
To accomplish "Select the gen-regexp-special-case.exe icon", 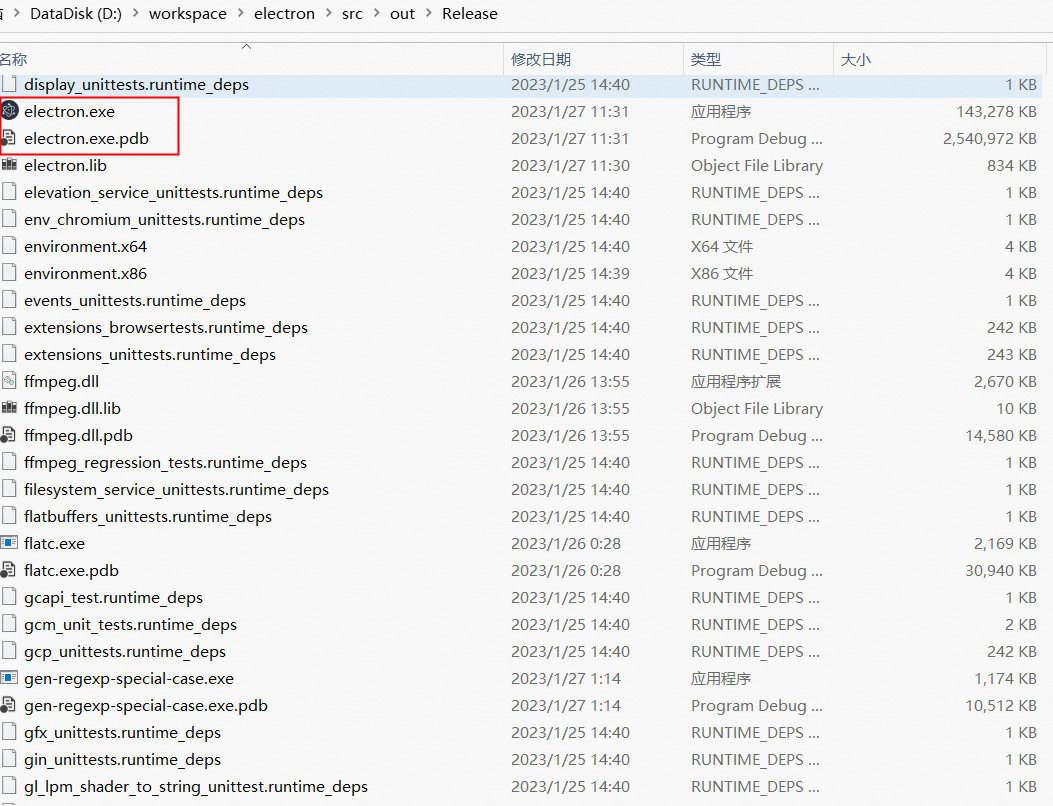I will coord(9,678).
